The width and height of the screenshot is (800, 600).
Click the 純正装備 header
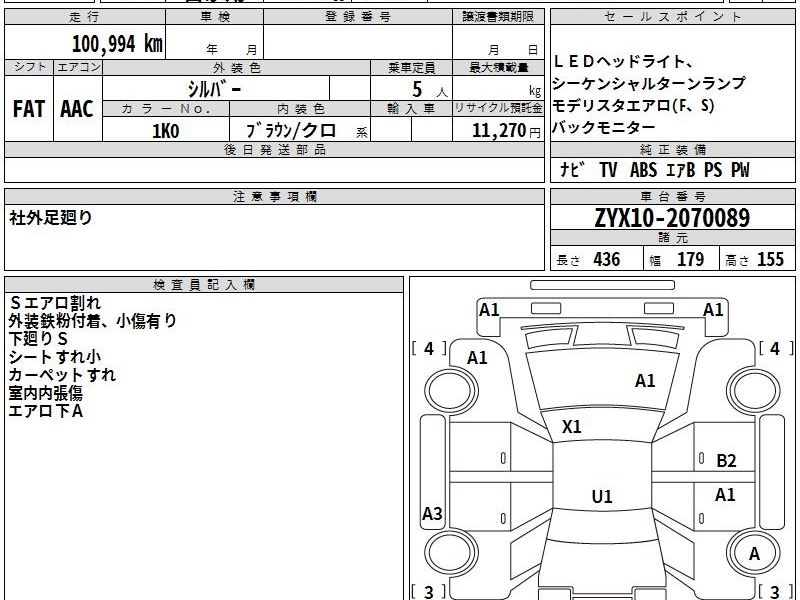click(x=672, y=149)
